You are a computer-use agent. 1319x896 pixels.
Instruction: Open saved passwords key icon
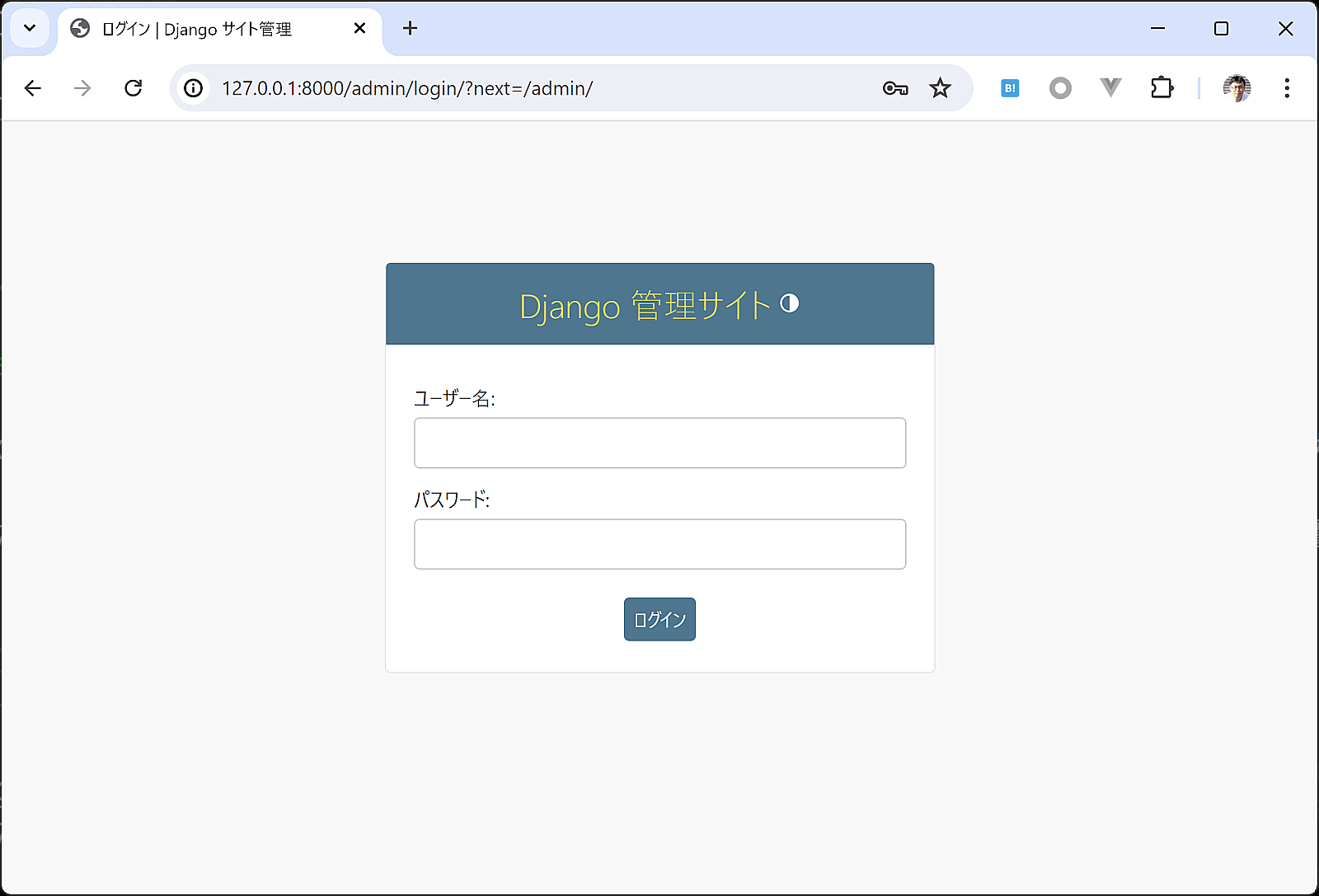[895, 88]
